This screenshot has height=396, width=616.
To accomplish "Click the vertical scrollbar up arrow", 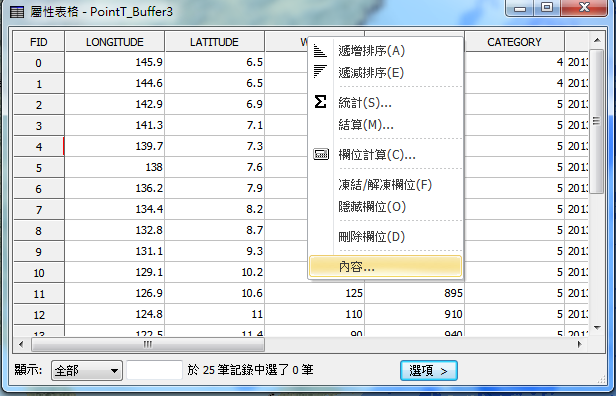I will tap(597, 40).
